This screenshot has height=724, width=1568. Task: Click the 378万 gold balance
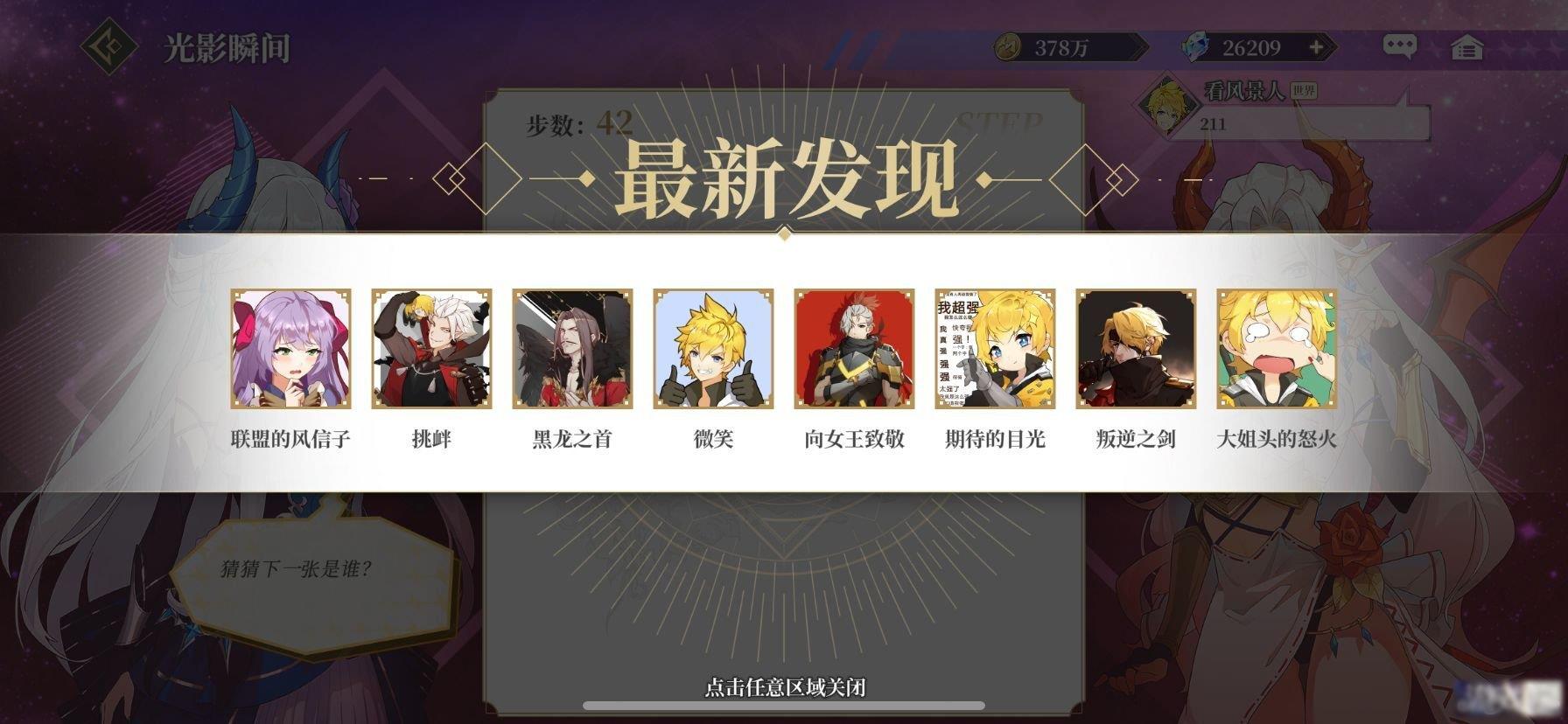(1061, 47)
